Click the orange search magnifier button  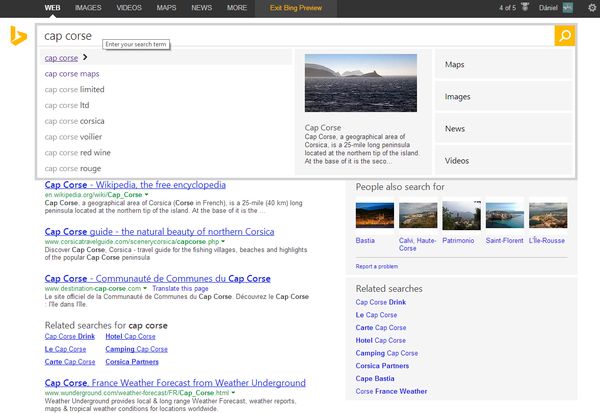click(564, 36)
